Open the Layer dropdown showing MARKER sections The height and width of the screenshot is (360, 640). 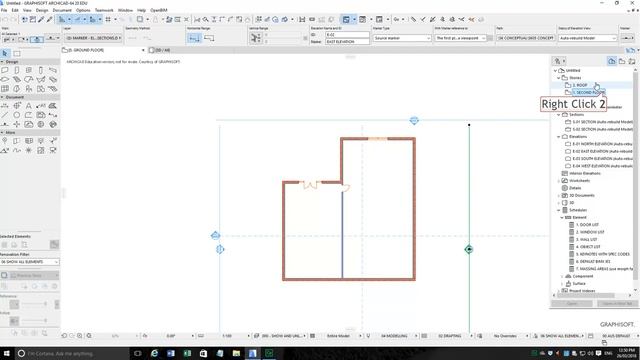[93, 38]
